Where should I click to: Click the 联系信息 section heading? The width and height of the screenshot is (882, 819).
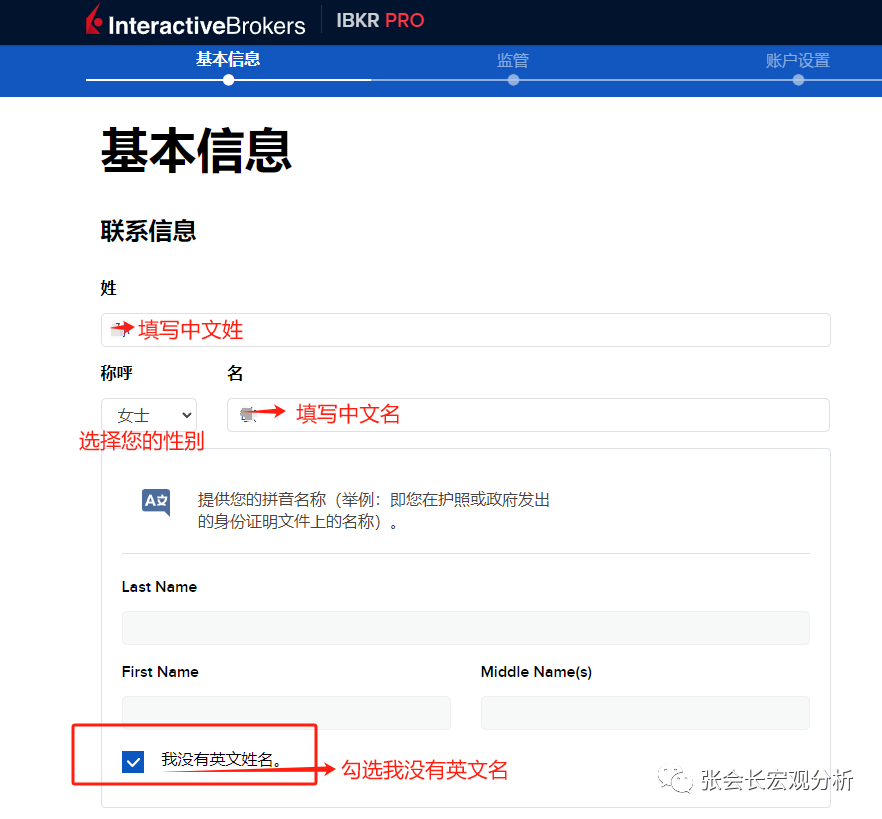148,231
